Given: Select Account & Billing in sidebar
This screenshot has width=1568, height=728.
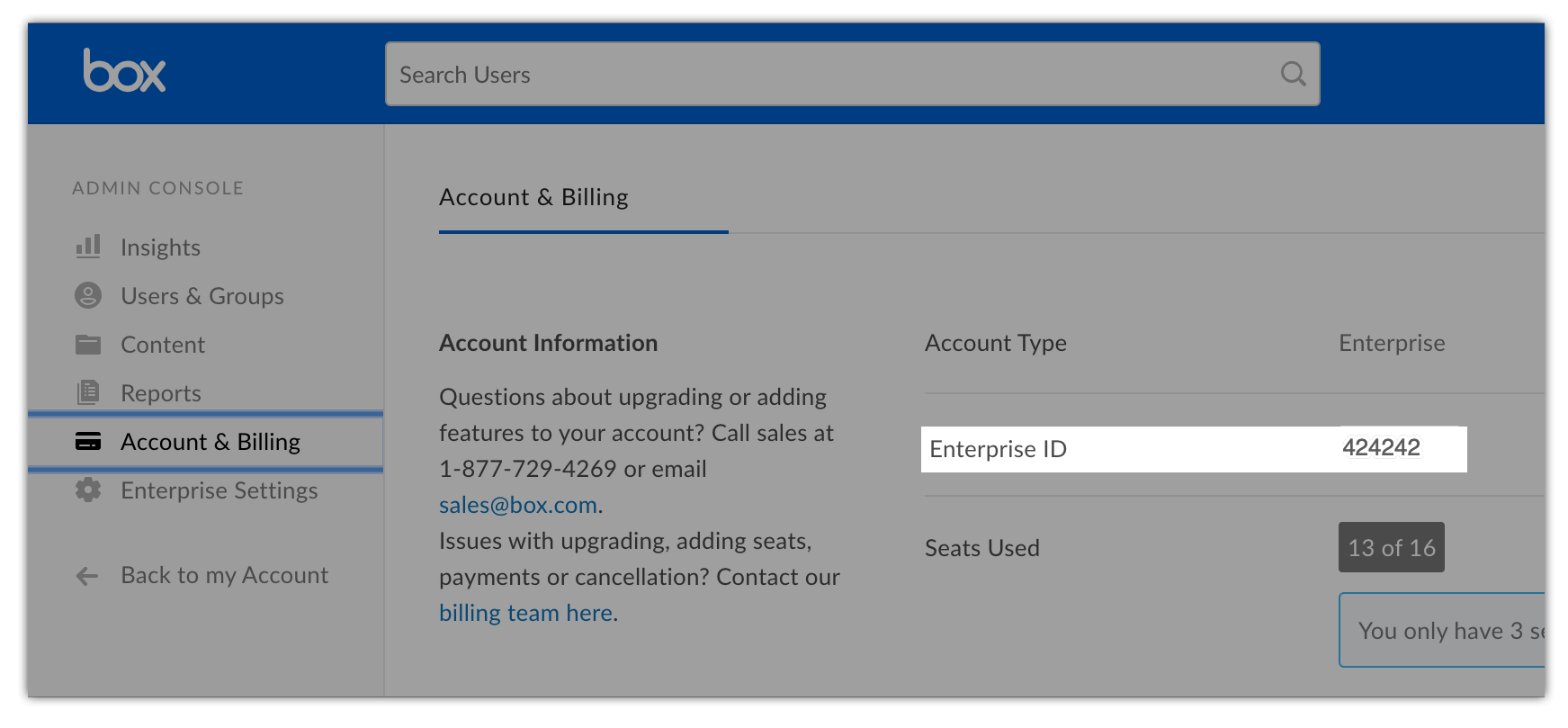Looking at the screenshot, I should click(206, 442).
